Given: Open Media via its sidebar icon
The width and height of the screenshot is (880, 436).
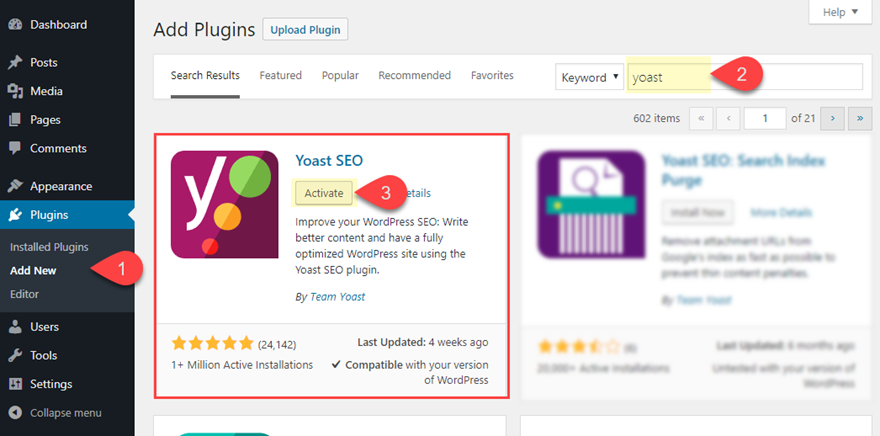Looking at the screenshot, I should tap(15, 91).
